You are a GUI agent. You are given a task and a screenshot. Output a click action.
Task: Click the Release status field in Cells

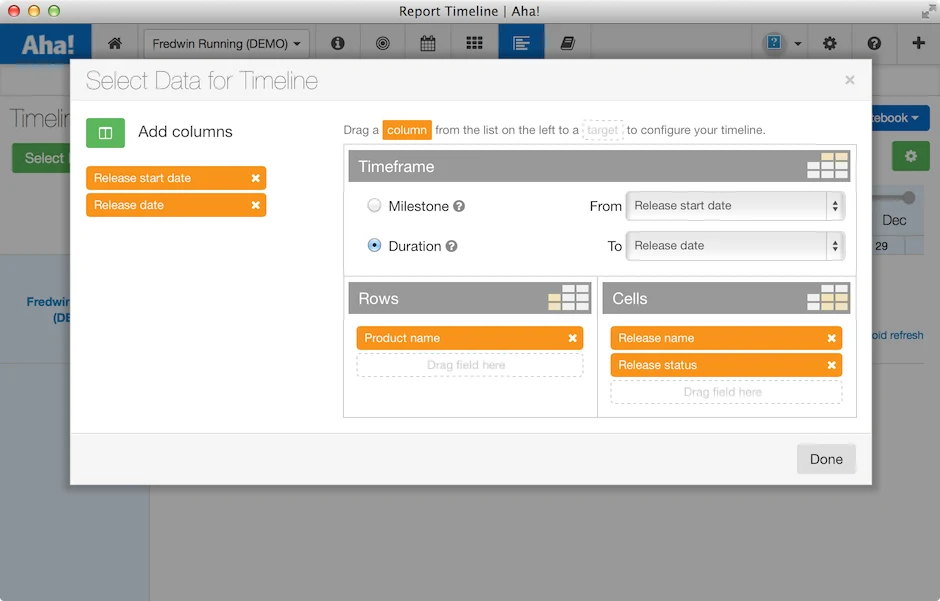coord(726,365)
